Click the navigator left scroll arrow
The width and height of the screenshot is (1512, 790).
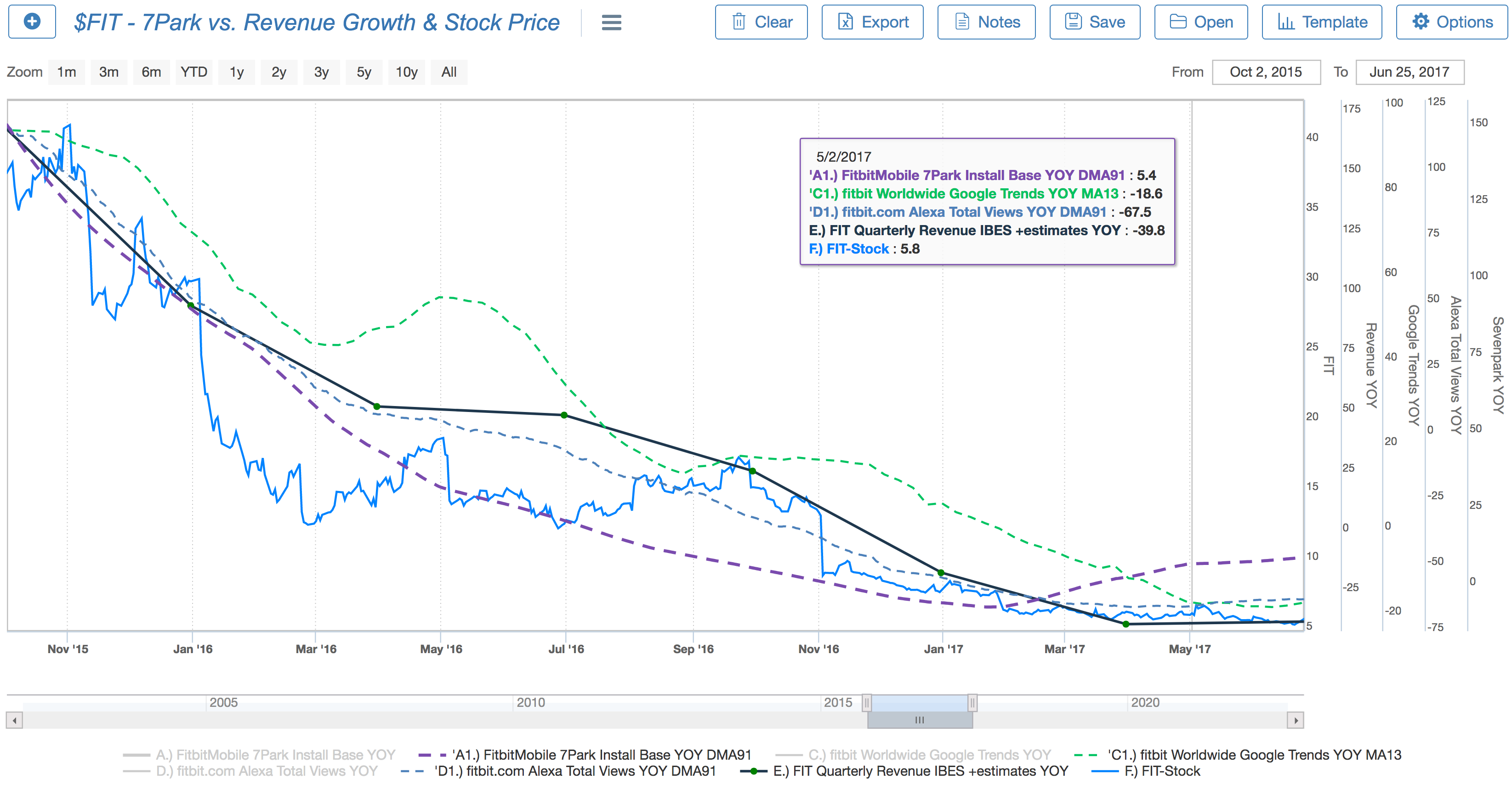tap(15, 720)
